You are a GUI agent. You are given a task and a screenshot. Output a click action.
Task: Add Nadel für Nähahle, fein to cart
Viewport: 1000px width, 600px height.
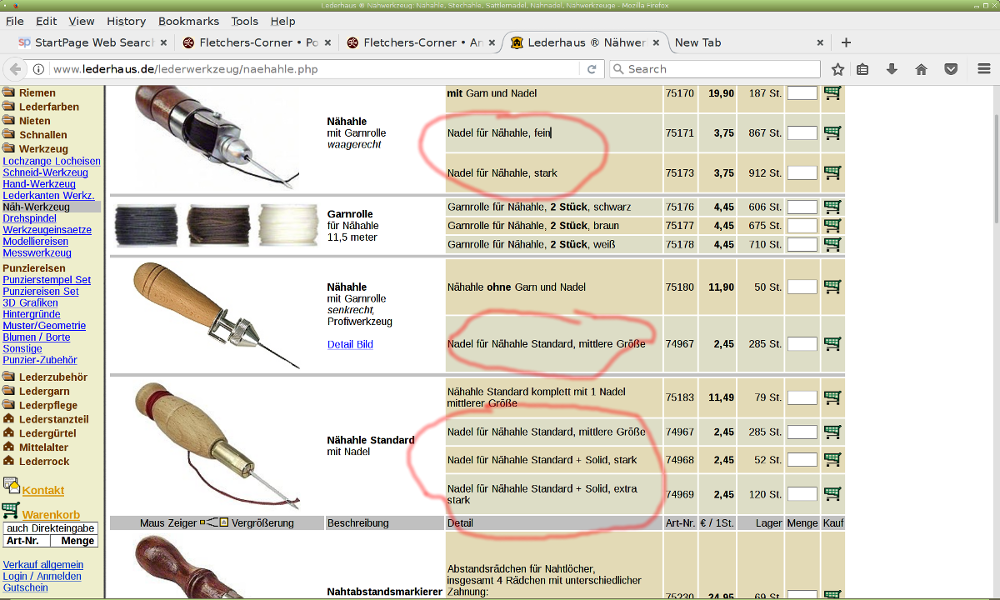coord(832,133)
